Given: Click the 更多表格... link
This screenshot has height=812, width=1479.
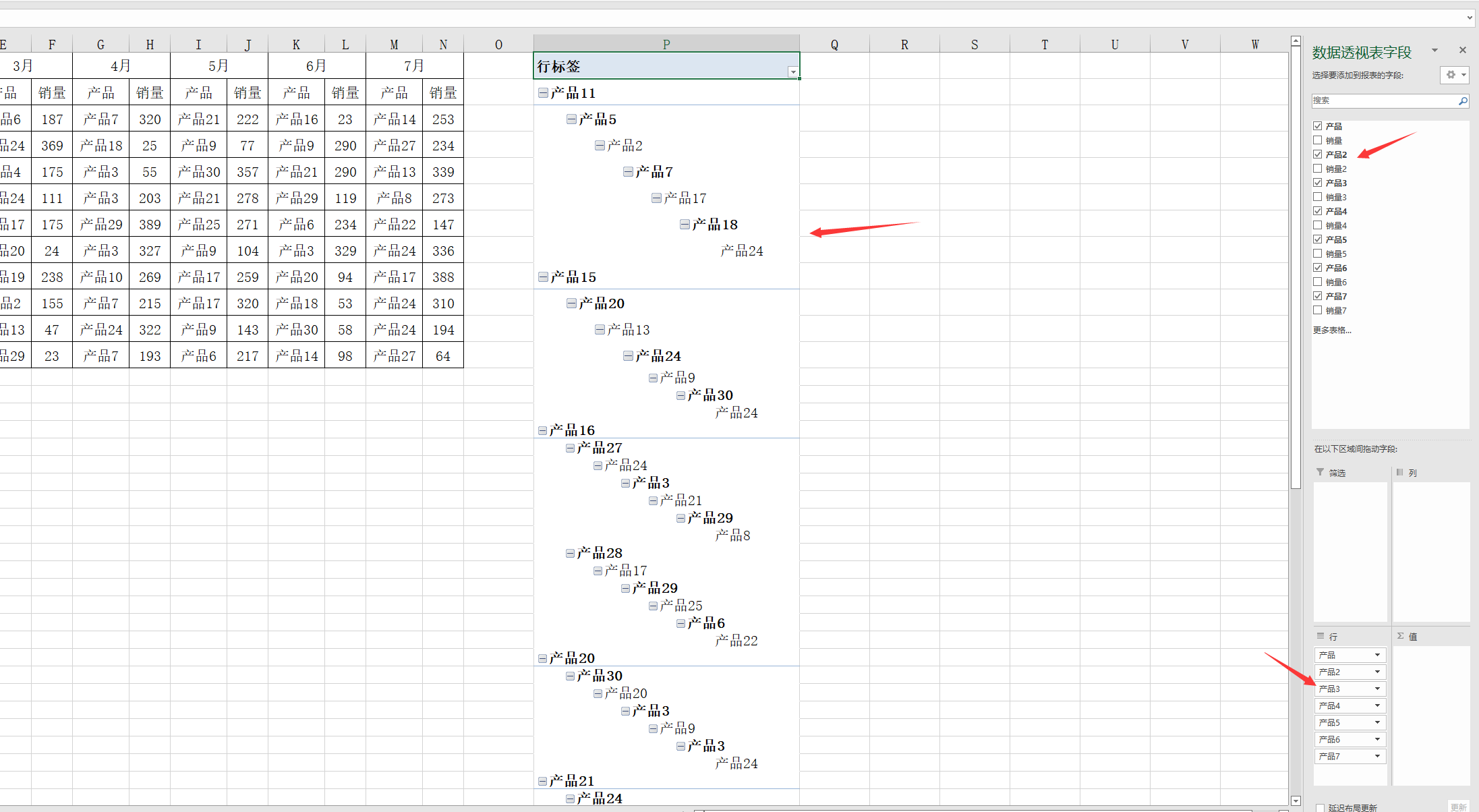Looking at the screenshot, I should tap(1331, 330).
